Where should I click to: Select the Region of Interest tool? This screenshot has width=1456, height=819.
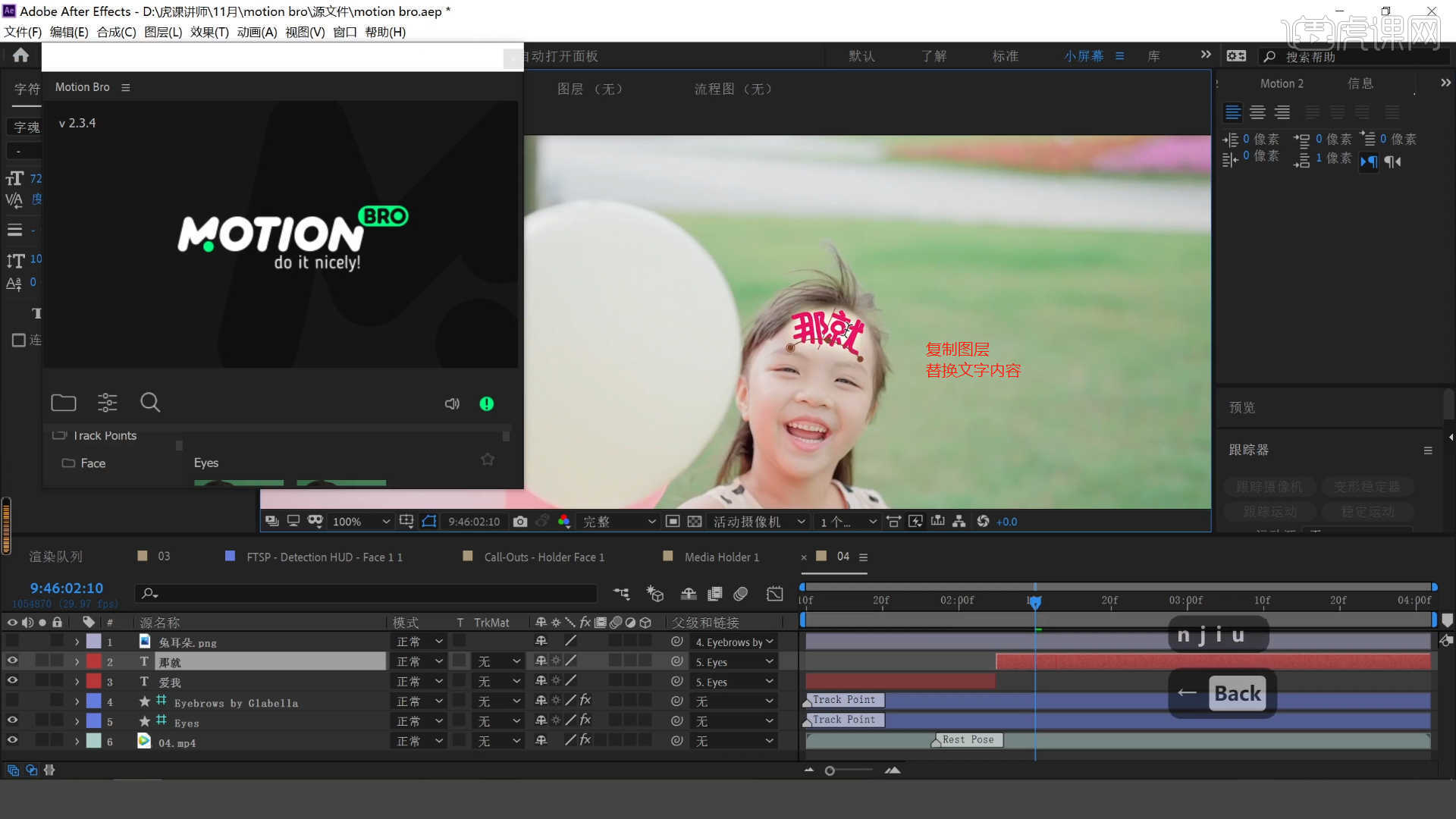tap(428, 521)
